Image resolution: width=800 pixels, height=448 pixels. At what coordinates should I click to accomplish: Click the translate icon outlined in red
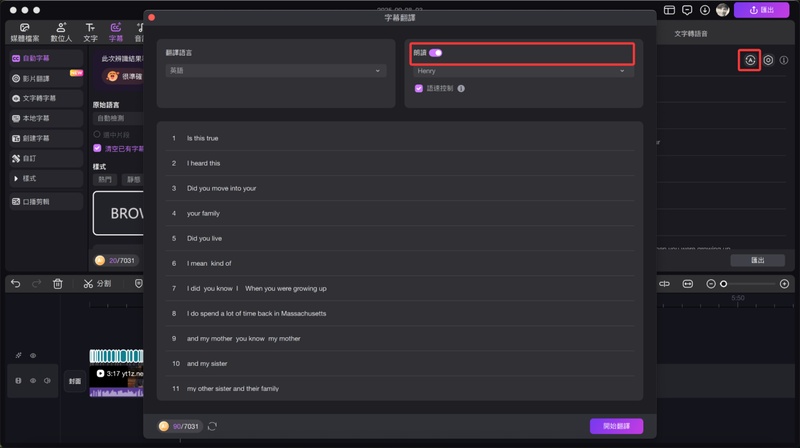point(749,60)
